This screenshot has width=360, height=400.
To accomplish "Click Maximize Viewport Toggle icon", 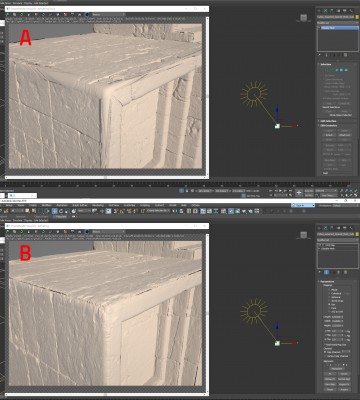I will 356,195.
